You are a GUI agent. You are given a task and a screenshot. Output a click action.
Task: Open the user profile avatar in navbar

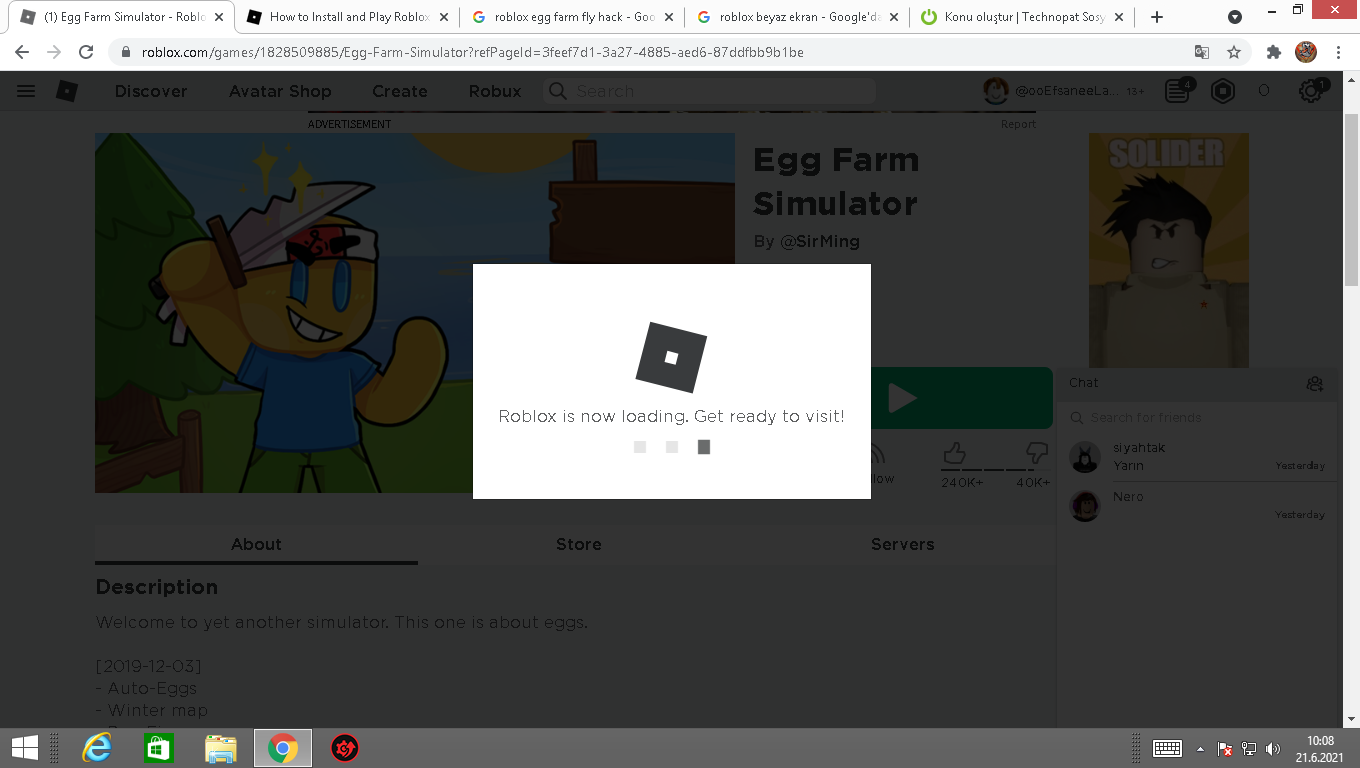(x=995, y=91)
